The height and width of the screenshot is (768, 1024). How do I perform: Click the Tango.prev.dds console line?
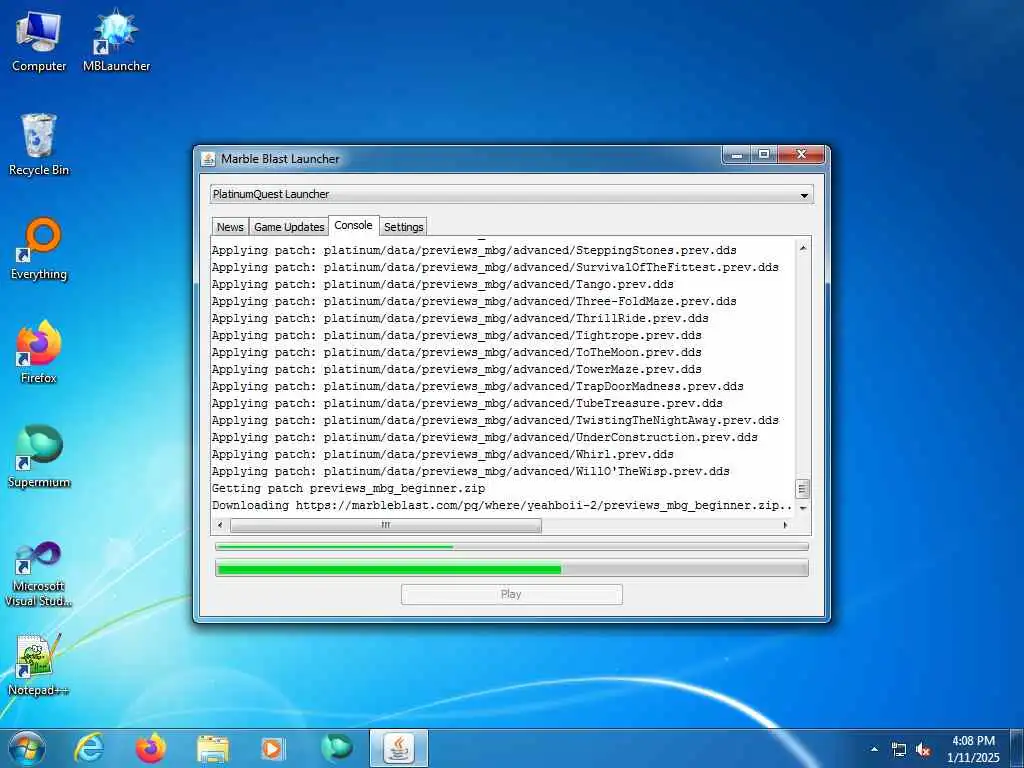(x=442, y=284)
